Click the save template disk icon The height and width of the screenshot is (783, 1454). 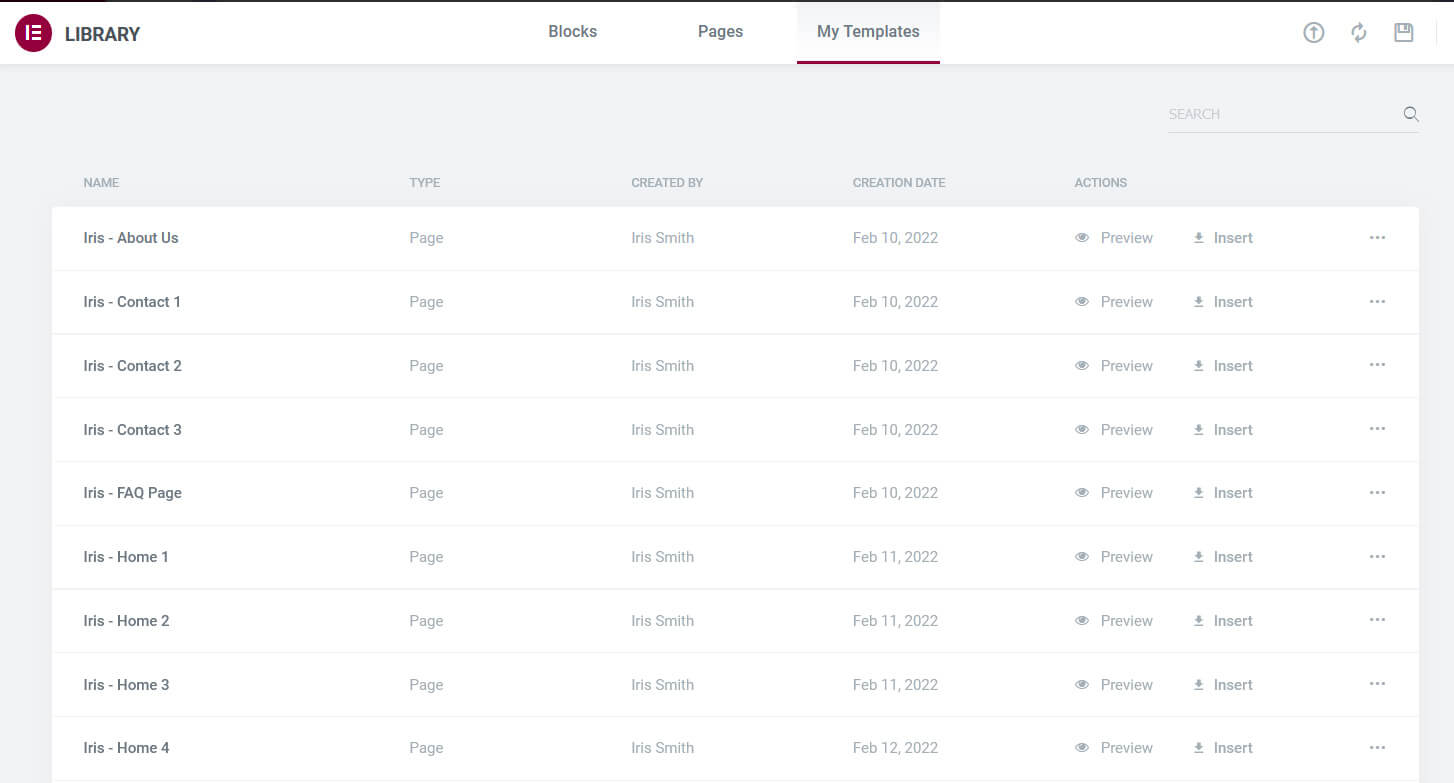click(x=1403, y=33)
